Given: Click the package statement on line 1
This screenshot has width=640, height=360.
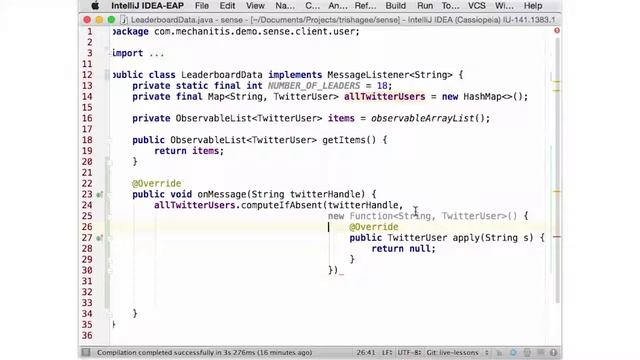Looking at the screenshot, I should coord(236,31).
